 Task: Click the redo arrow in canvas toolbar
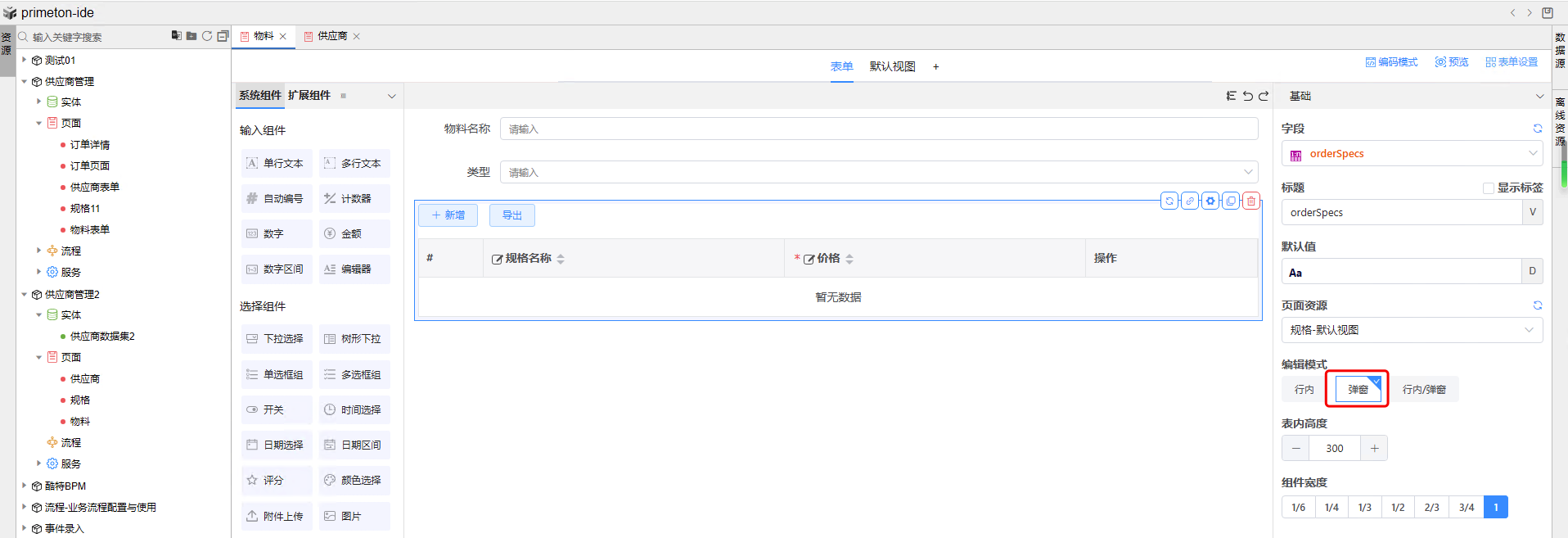1264,96
